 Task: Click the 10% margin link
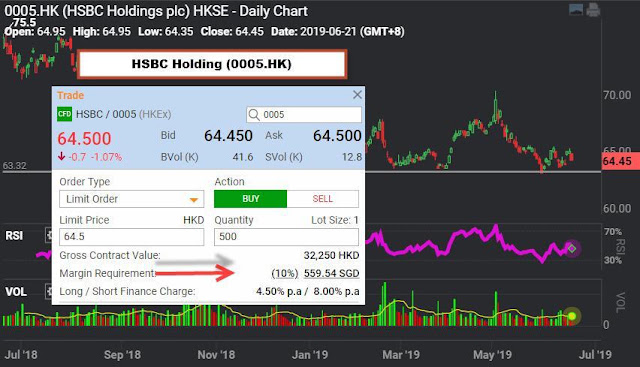click(285, 273)
